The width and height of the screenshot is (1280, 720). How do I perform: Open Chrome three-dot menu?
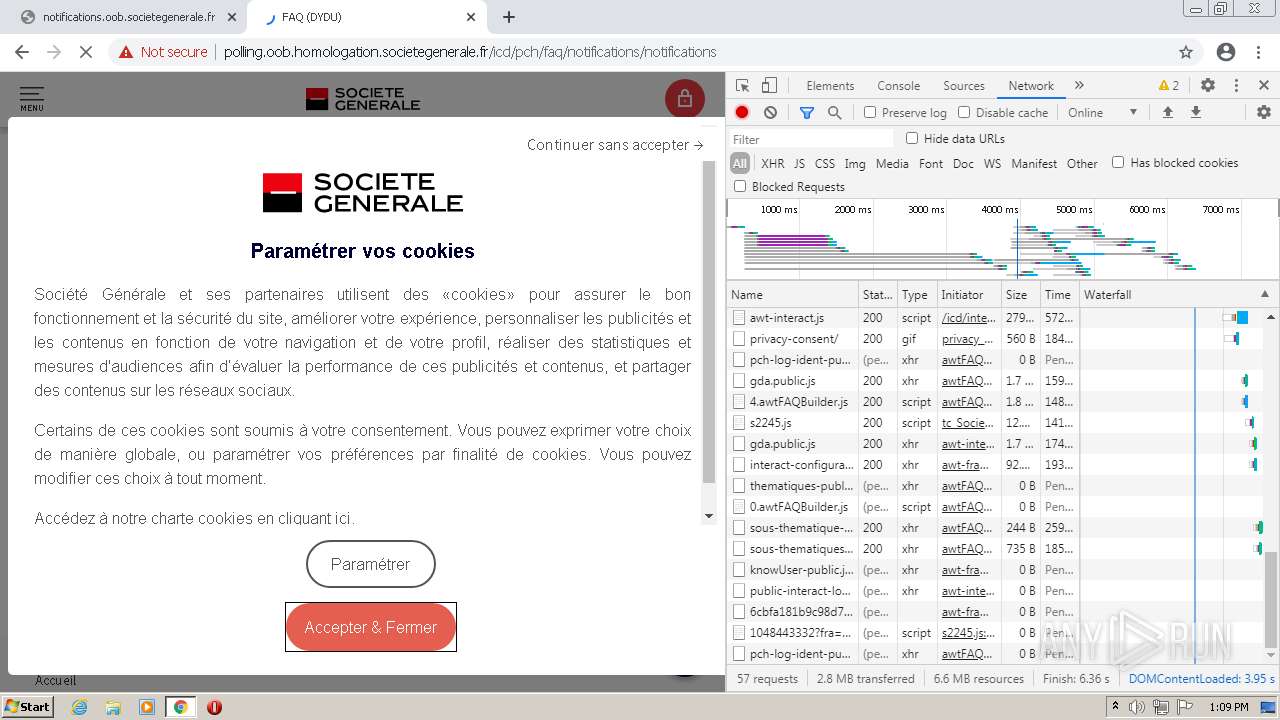click(x=1259, y=52)
